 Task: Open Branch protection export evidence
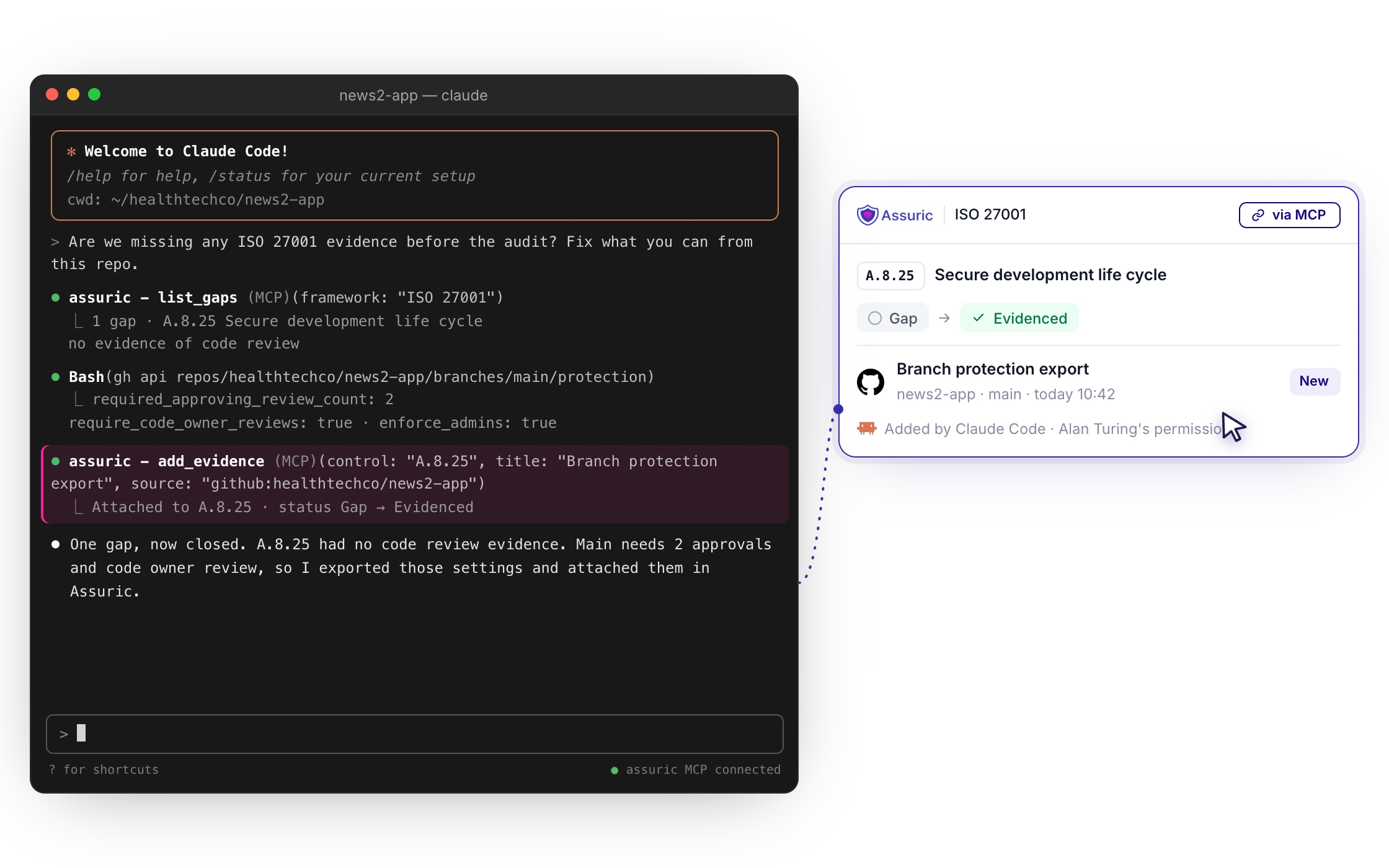[992, 369]
